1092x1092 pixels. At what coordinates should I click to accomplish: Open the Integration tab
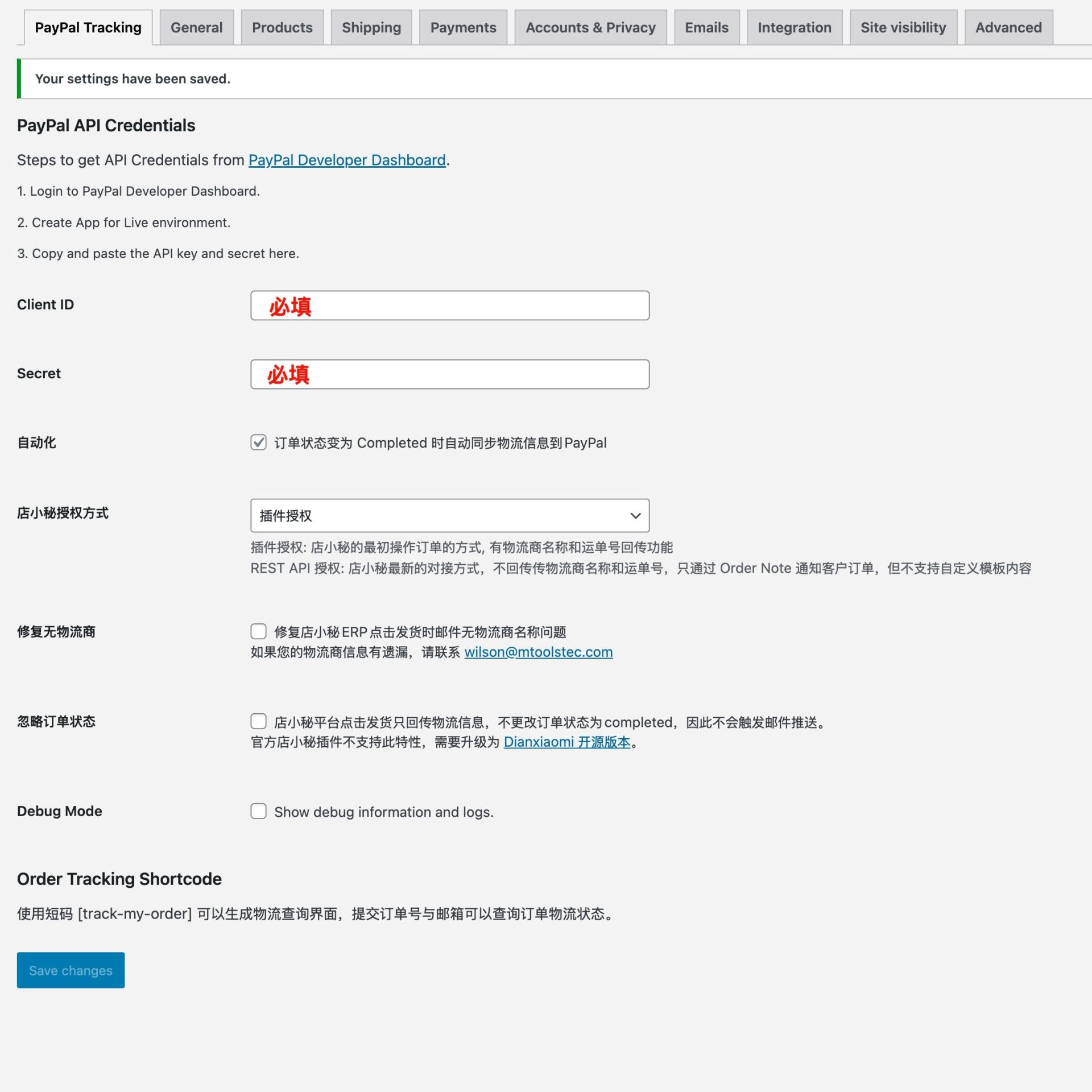point(794,27)
